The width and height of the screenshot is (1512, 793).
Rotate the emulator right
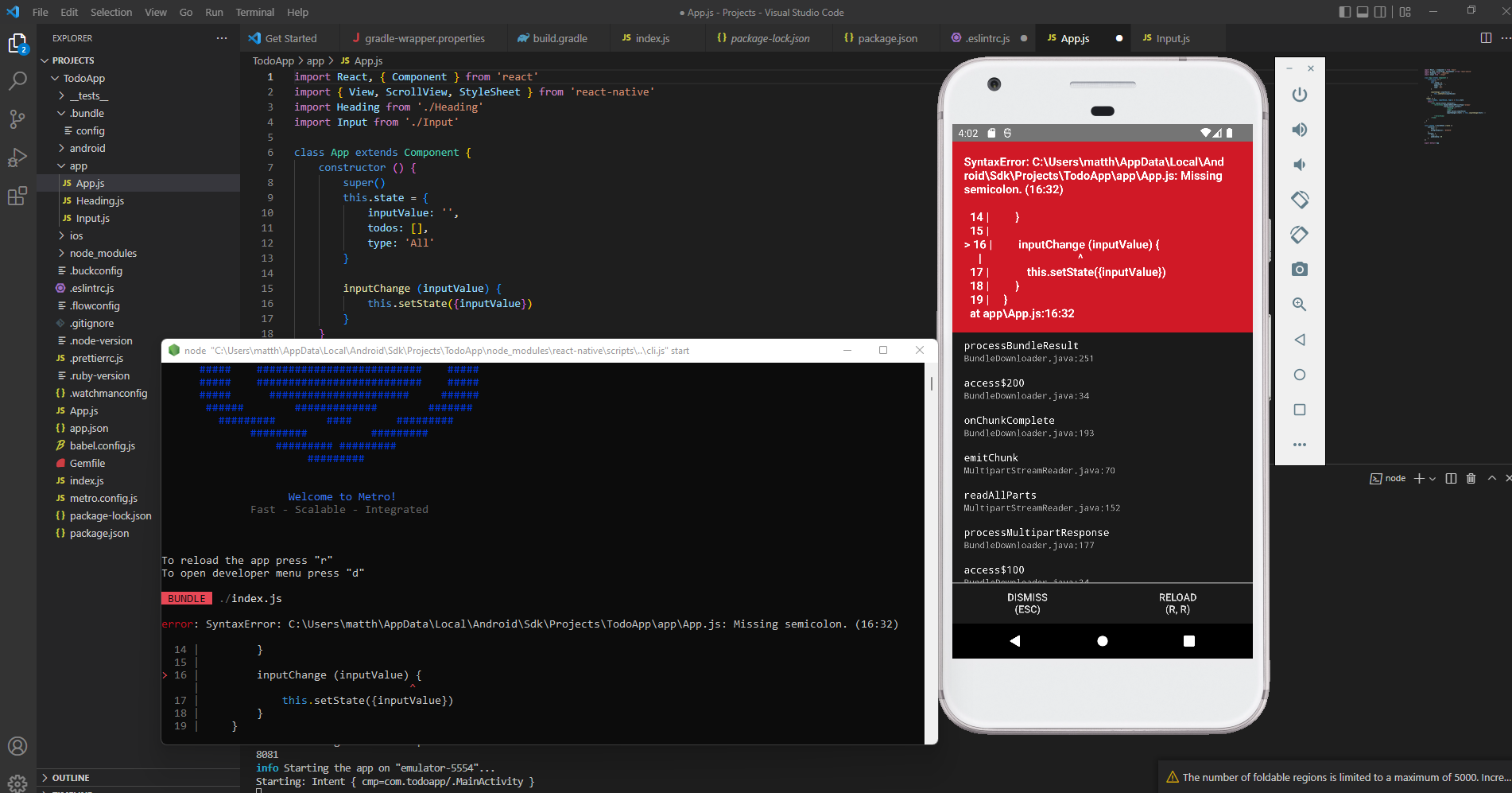(x=1300, y=235)
